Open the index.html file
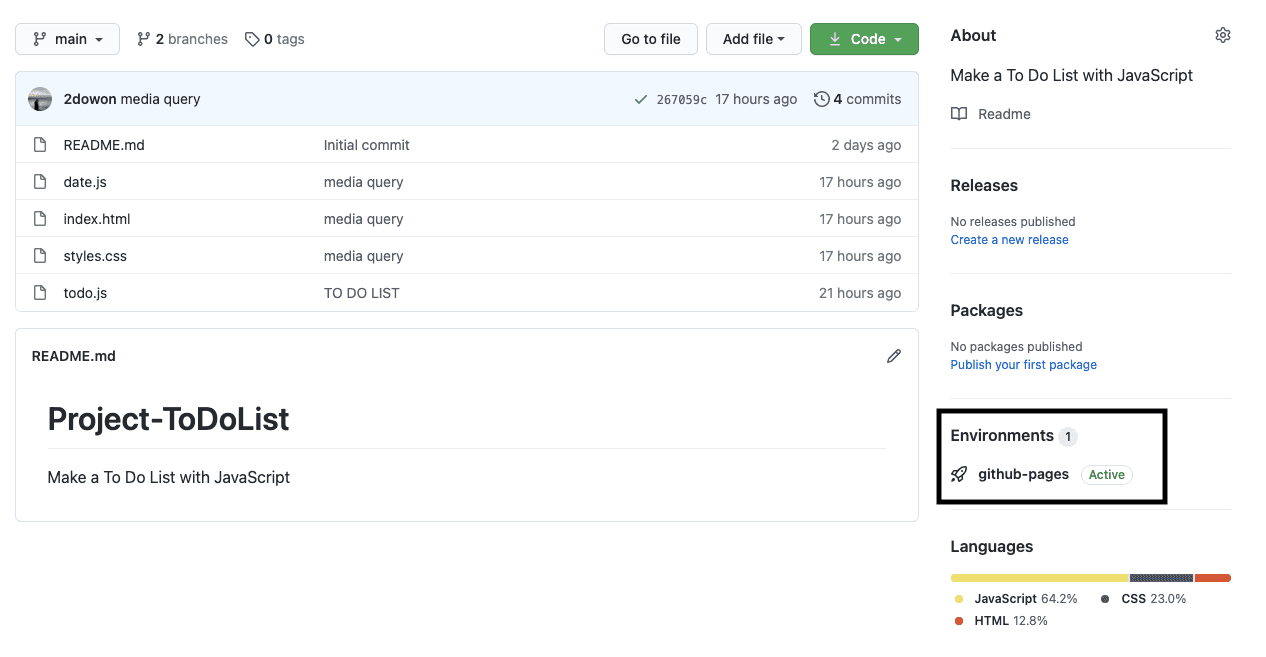This screenshot has height=657, width=1266. (x=97, y=219)
